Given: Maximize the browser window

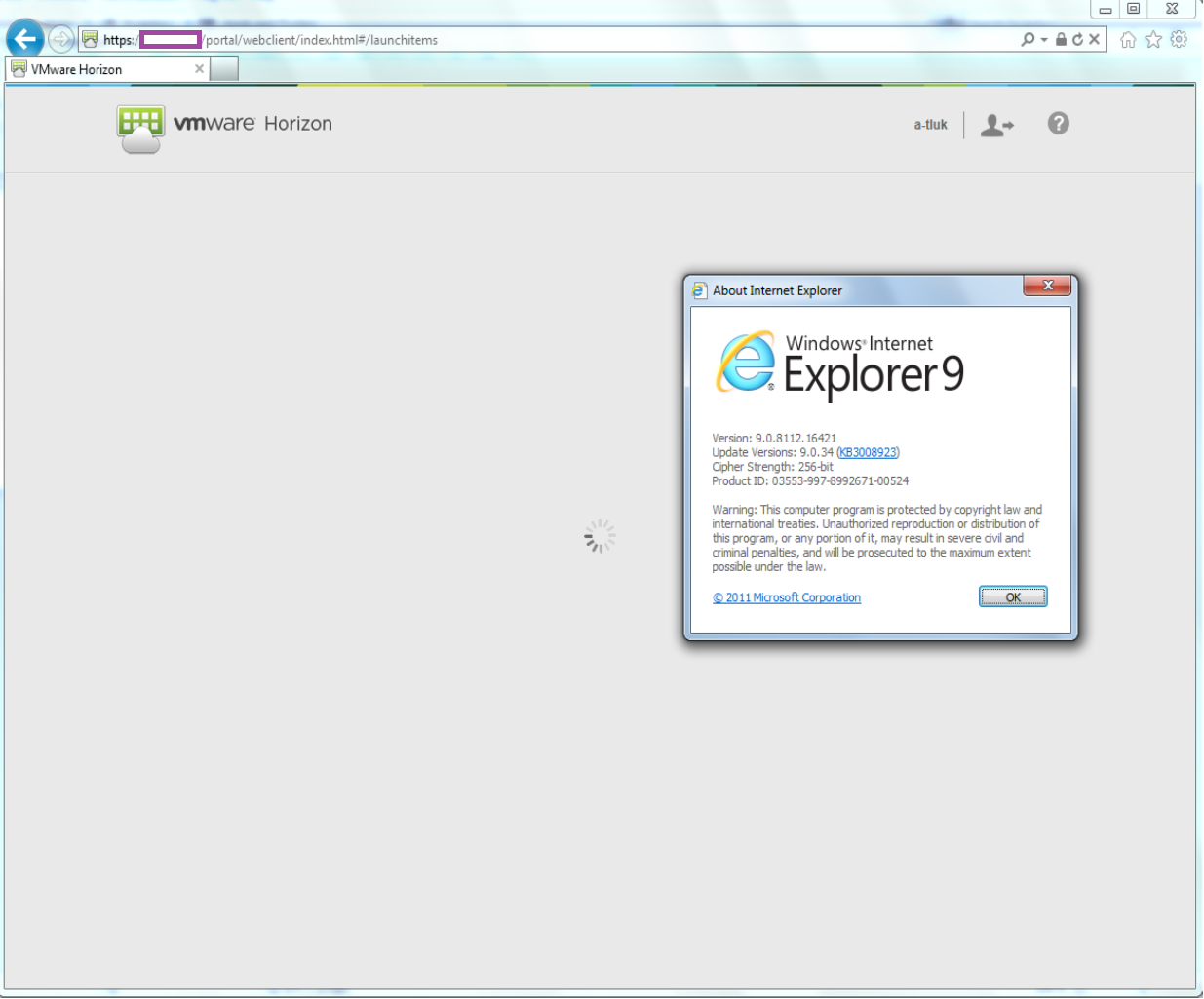Looking at the screenshot, I should click(1133, 9).
